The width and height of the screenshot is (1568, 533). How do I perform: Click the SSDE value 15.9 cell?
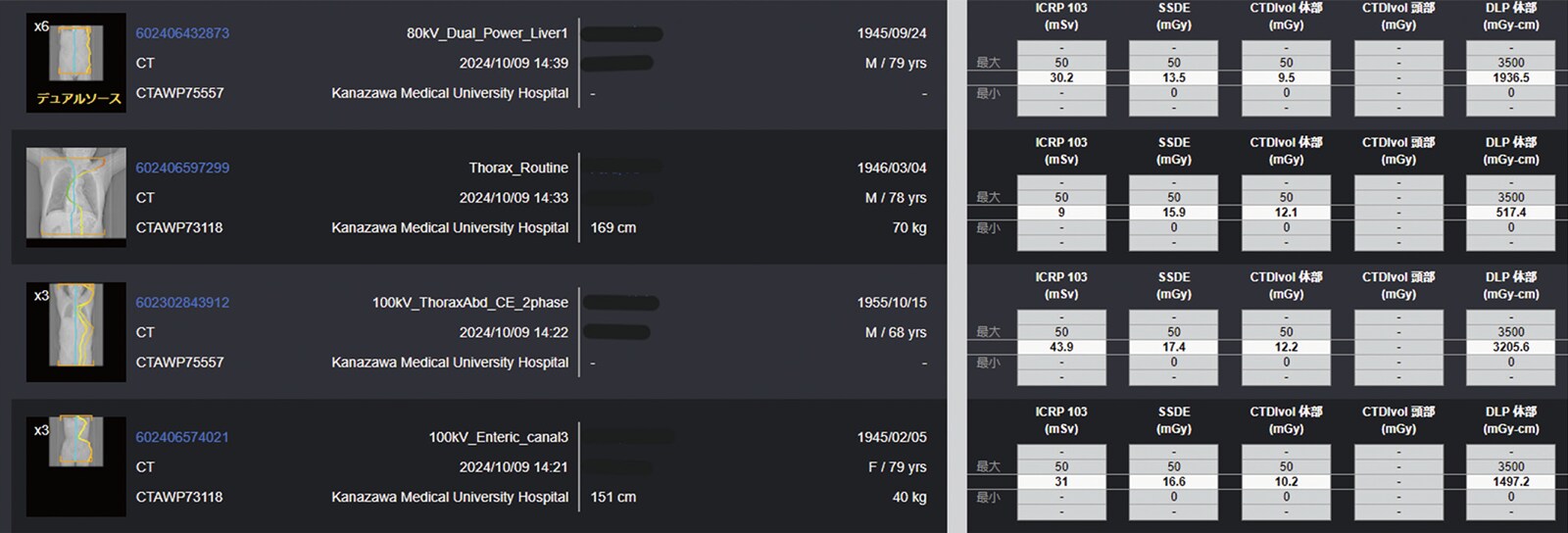pos(1174,213)
